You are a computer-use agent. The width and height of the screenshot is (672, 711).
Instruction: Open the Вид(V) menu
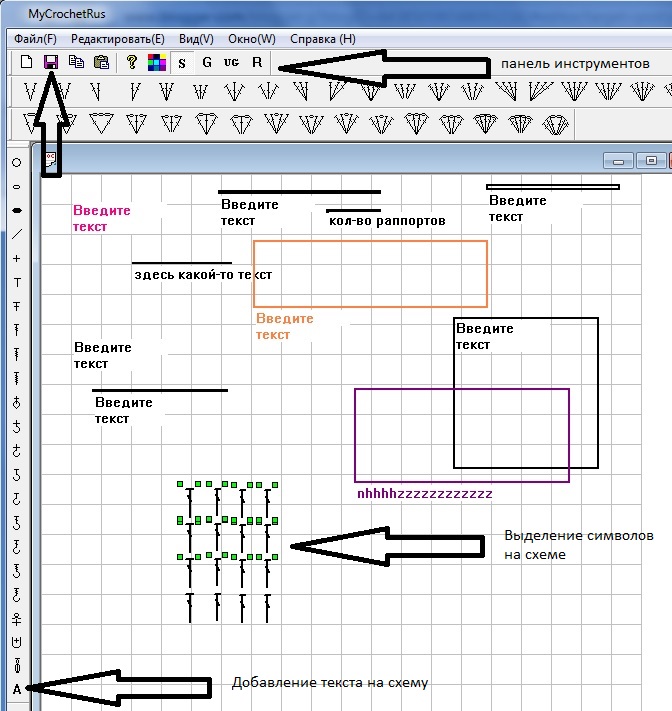click(196, 39)
